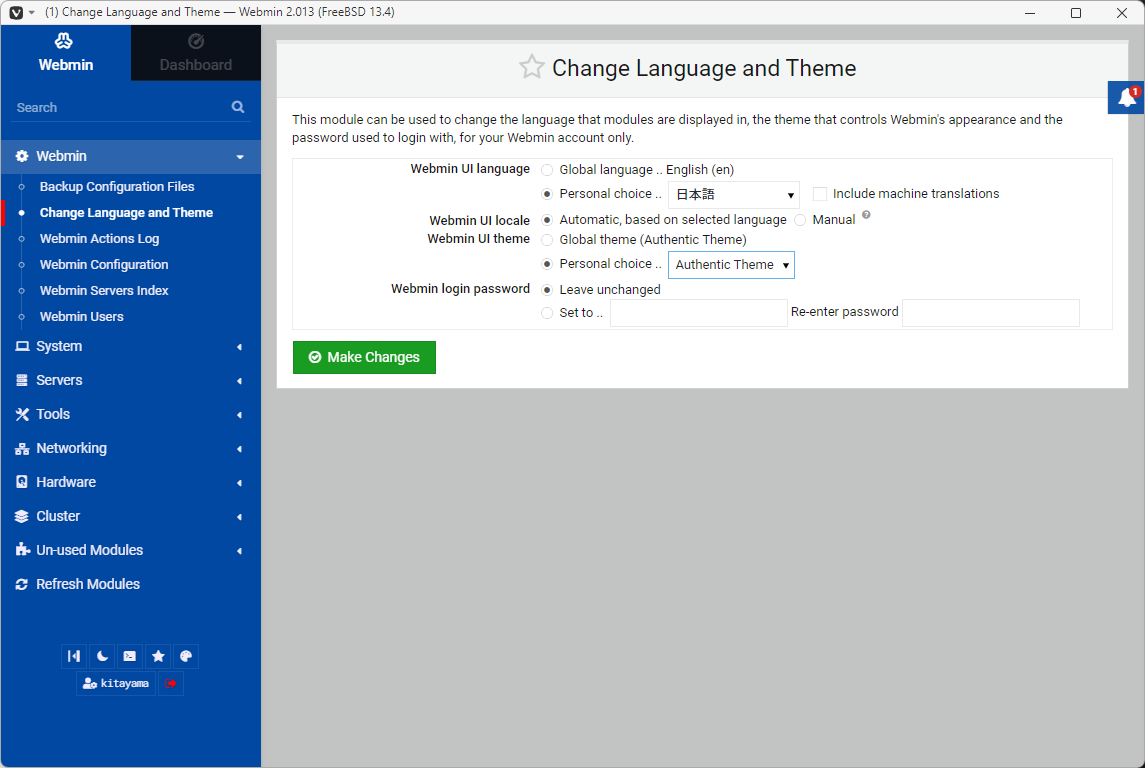
Task: Click the Webmin gear icon in sidebar
Action: (x=22, y=156)
